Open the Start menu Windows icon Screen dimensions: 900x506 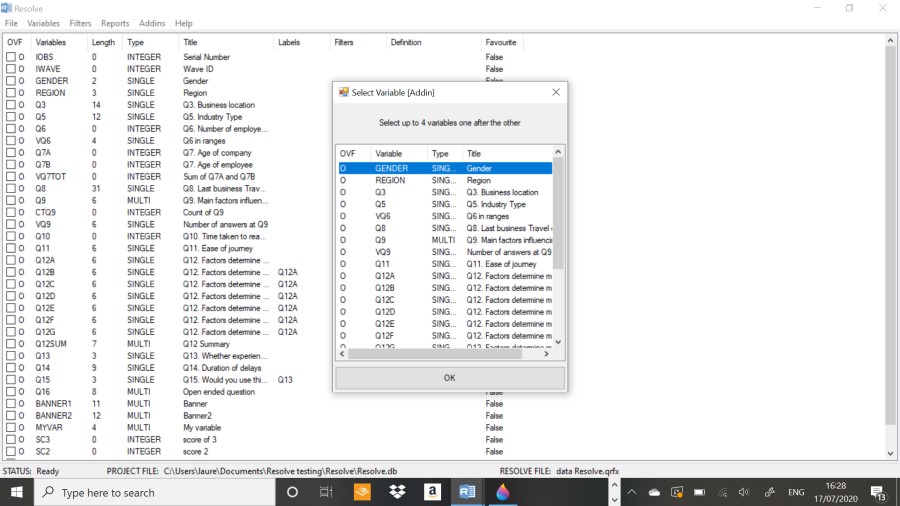(17, 492)
